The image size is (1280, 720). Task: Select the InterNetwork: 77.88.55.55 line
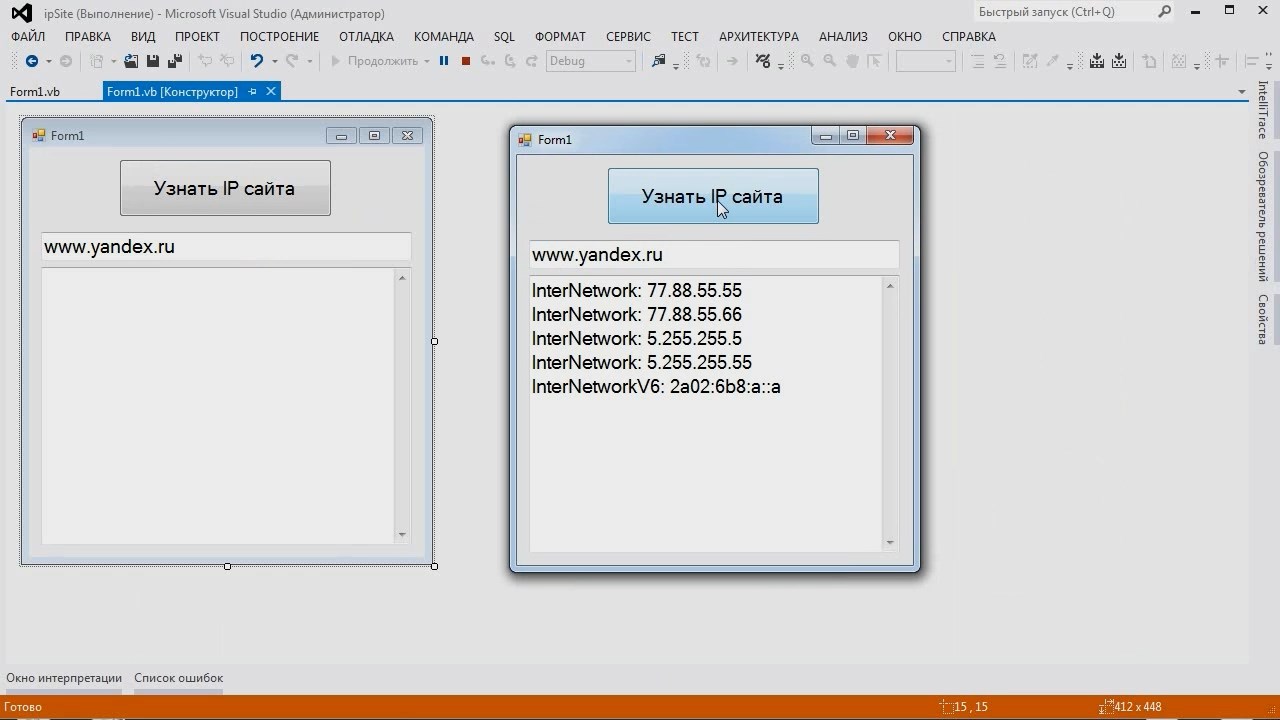[x=637, y=291]
